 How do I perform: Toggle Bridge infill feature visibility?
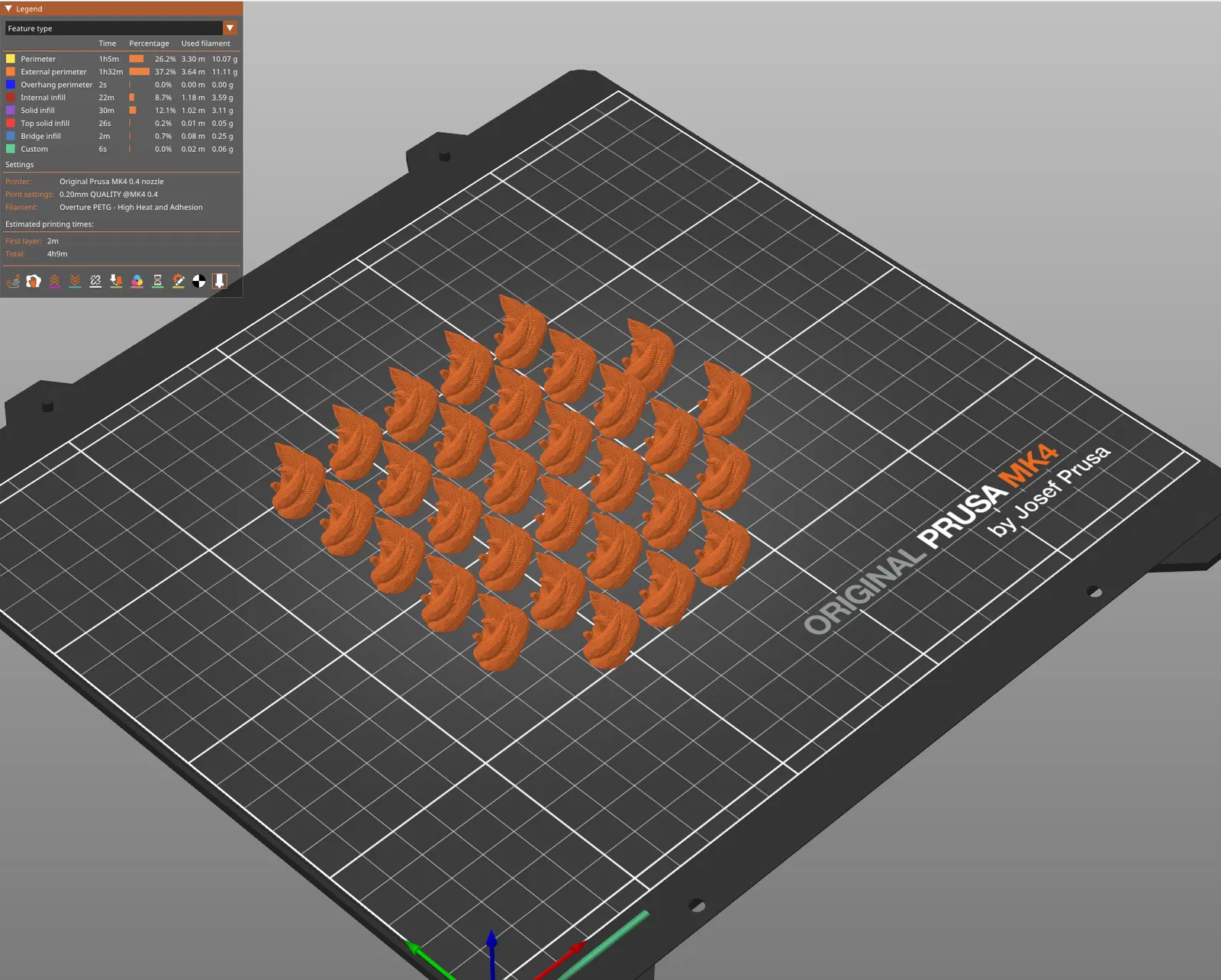click(x=121, y=137)
